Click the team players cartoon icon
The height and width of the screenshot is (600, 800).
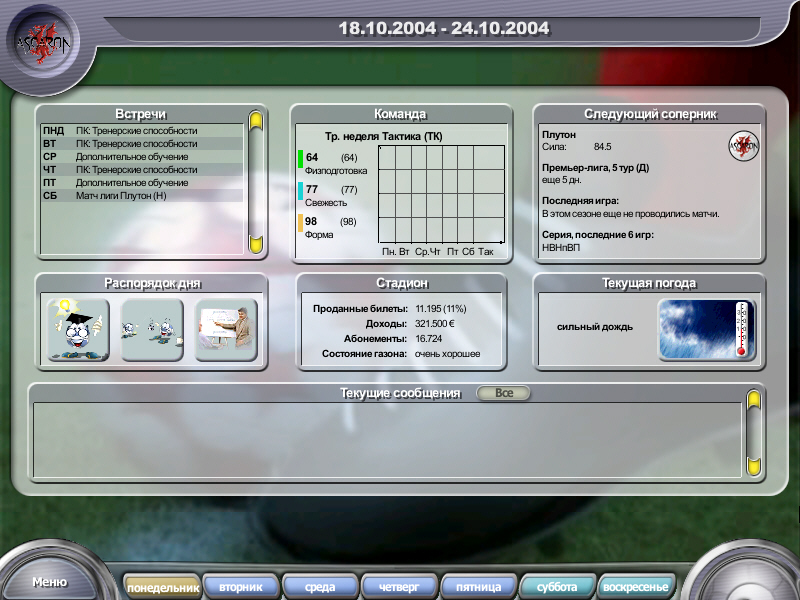point(152,329)
